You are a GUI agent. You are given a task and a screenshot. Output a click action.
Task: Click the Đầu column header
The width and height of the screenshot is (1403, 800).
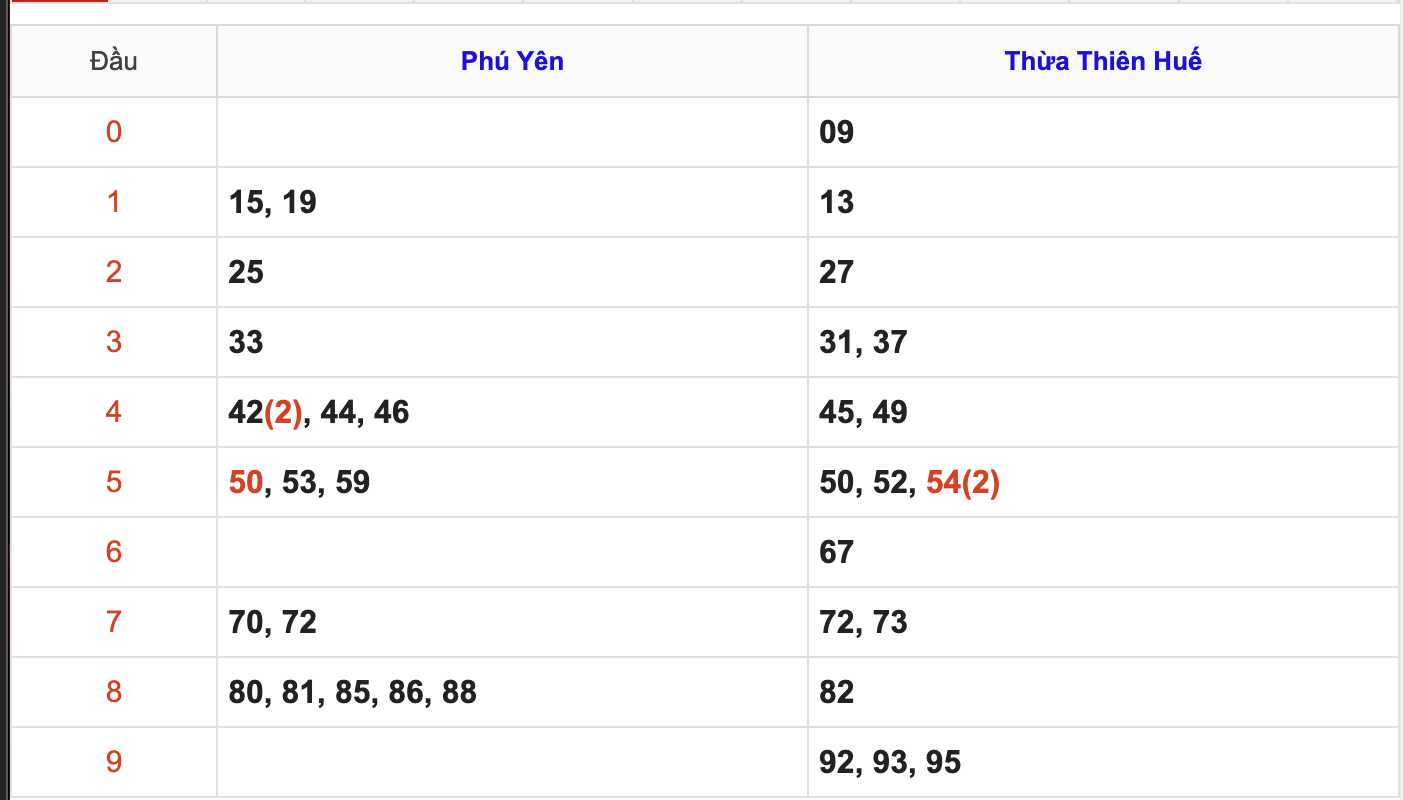113,61
